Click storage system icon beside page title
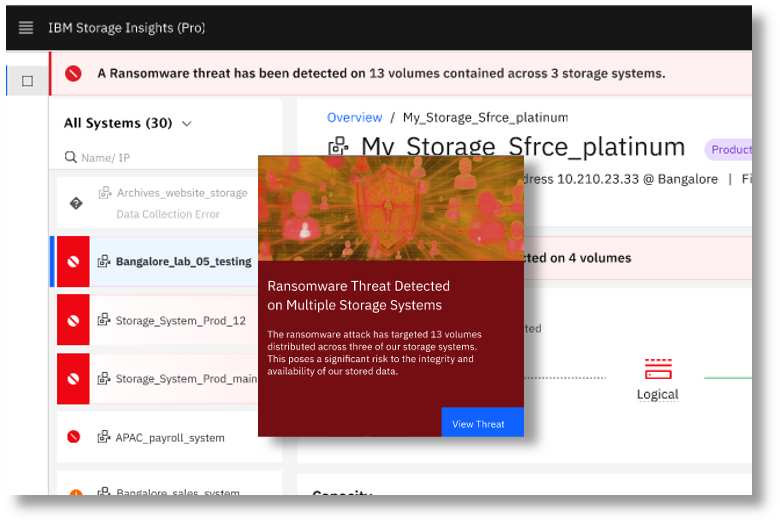Screen dimensions: 780x524 338,147
